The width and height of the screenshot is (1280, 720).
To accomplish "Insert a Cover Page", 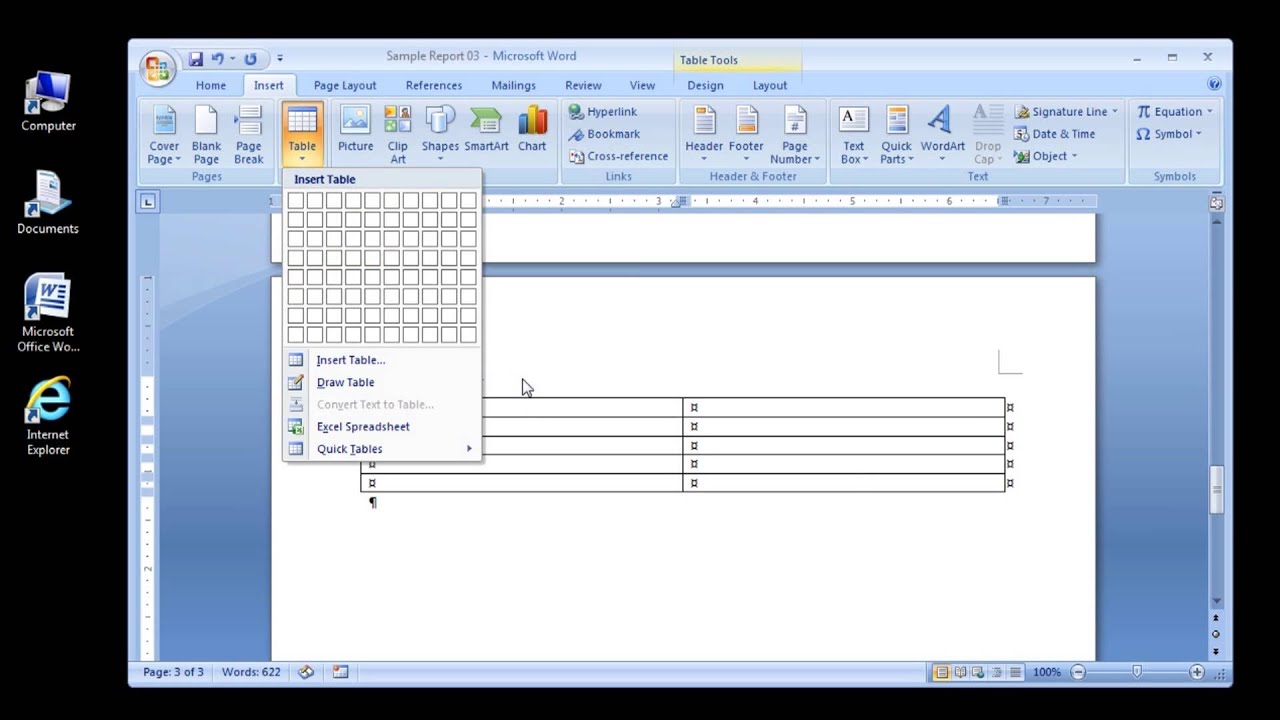I will [x=164, y=135].
